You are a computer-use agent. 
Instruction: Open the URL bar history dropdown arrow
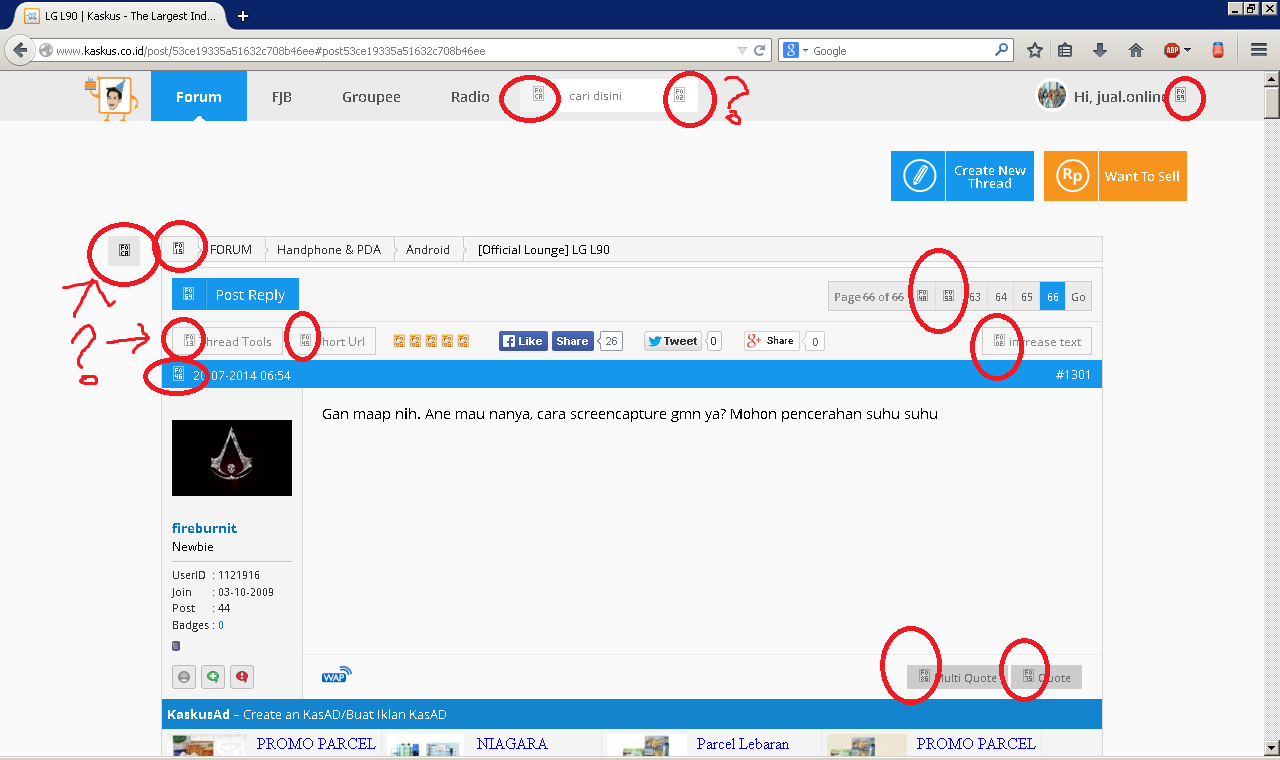pyautogui.click(x=742, y=50)
